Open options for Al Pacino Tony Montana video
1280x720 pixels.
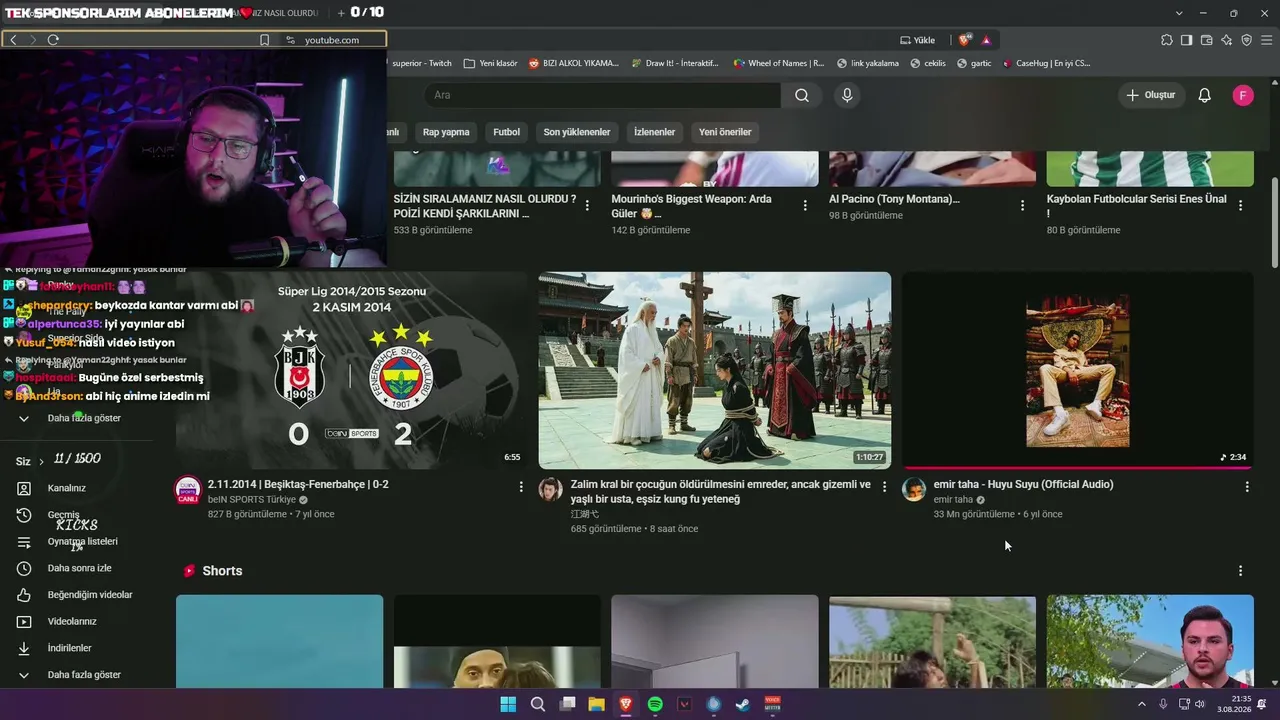click(1022, 205)
